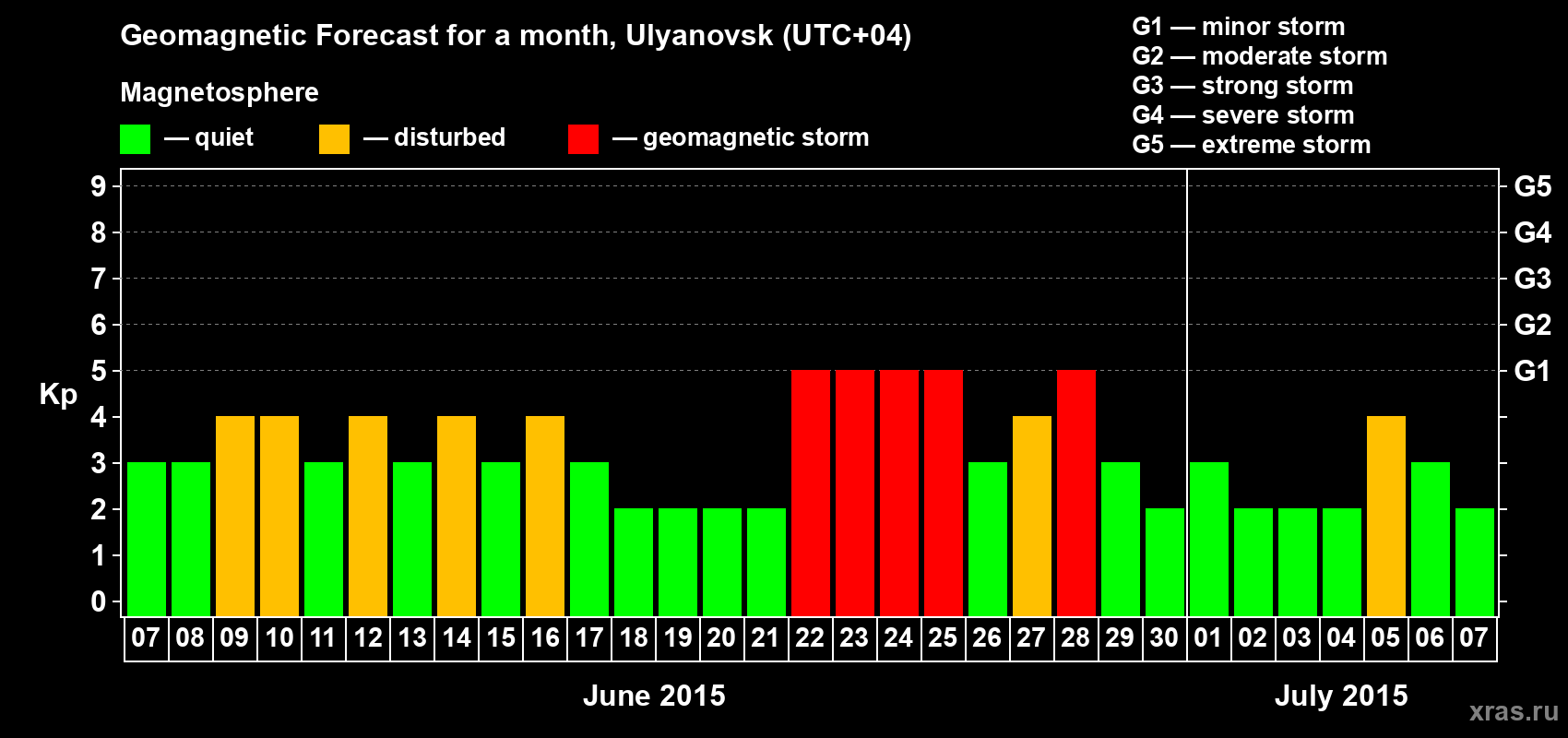Select the red Kp bar for June 28
Image resolution: width=1568 pixels, height=738 pixels.
(x=1076, y=494)
